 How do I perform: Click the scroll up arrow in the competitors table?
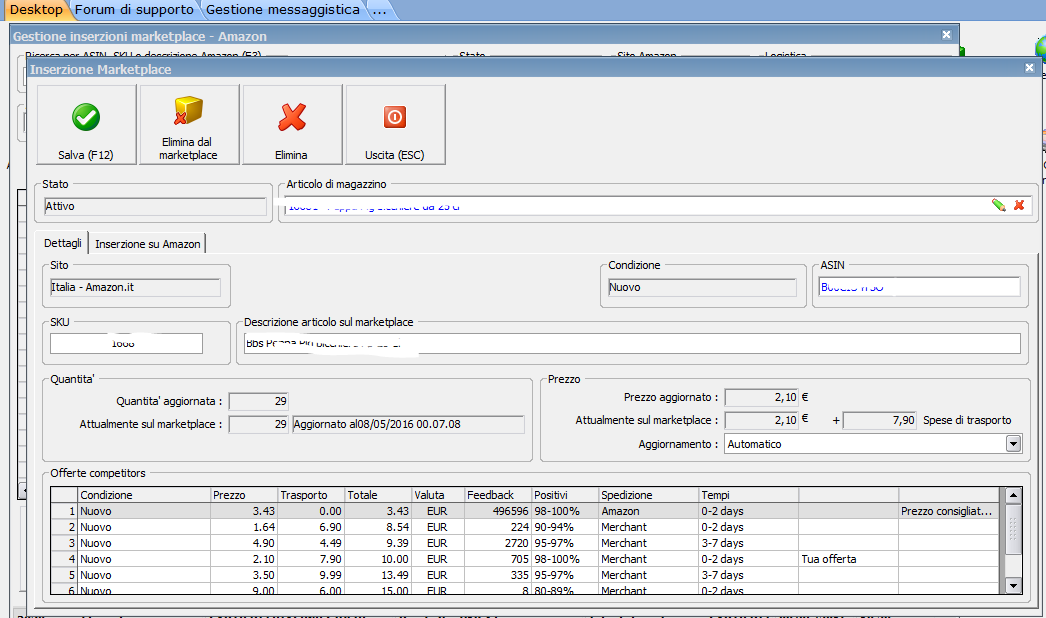coord(1013,495)
